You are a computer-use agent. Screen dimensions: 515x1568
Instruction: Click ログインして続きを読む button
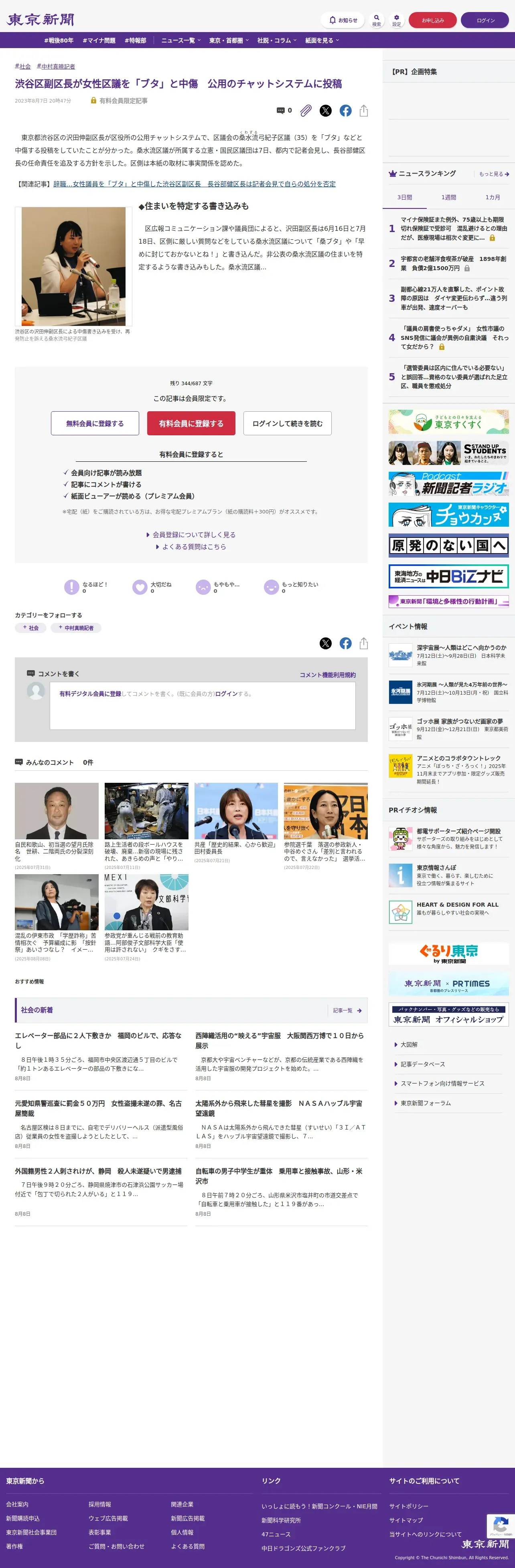pos(287,423)
